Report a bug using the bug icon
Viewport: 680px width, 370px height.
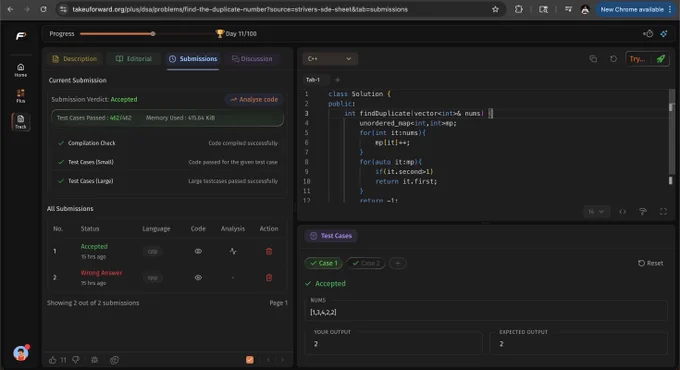click(x=94, y=360)
